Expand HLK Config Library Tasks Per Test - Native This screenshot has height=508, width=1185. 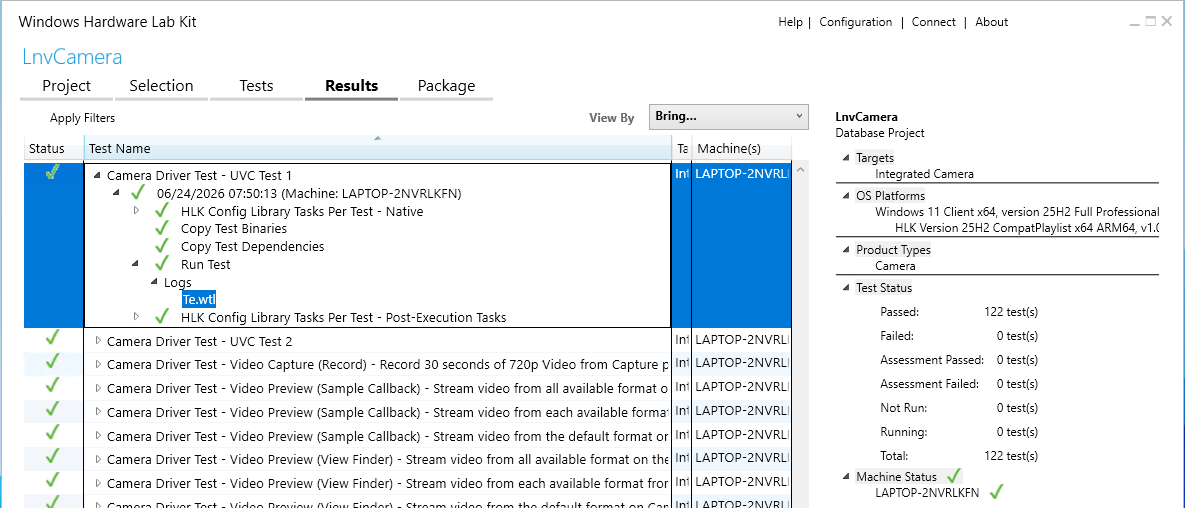(137, 211)
